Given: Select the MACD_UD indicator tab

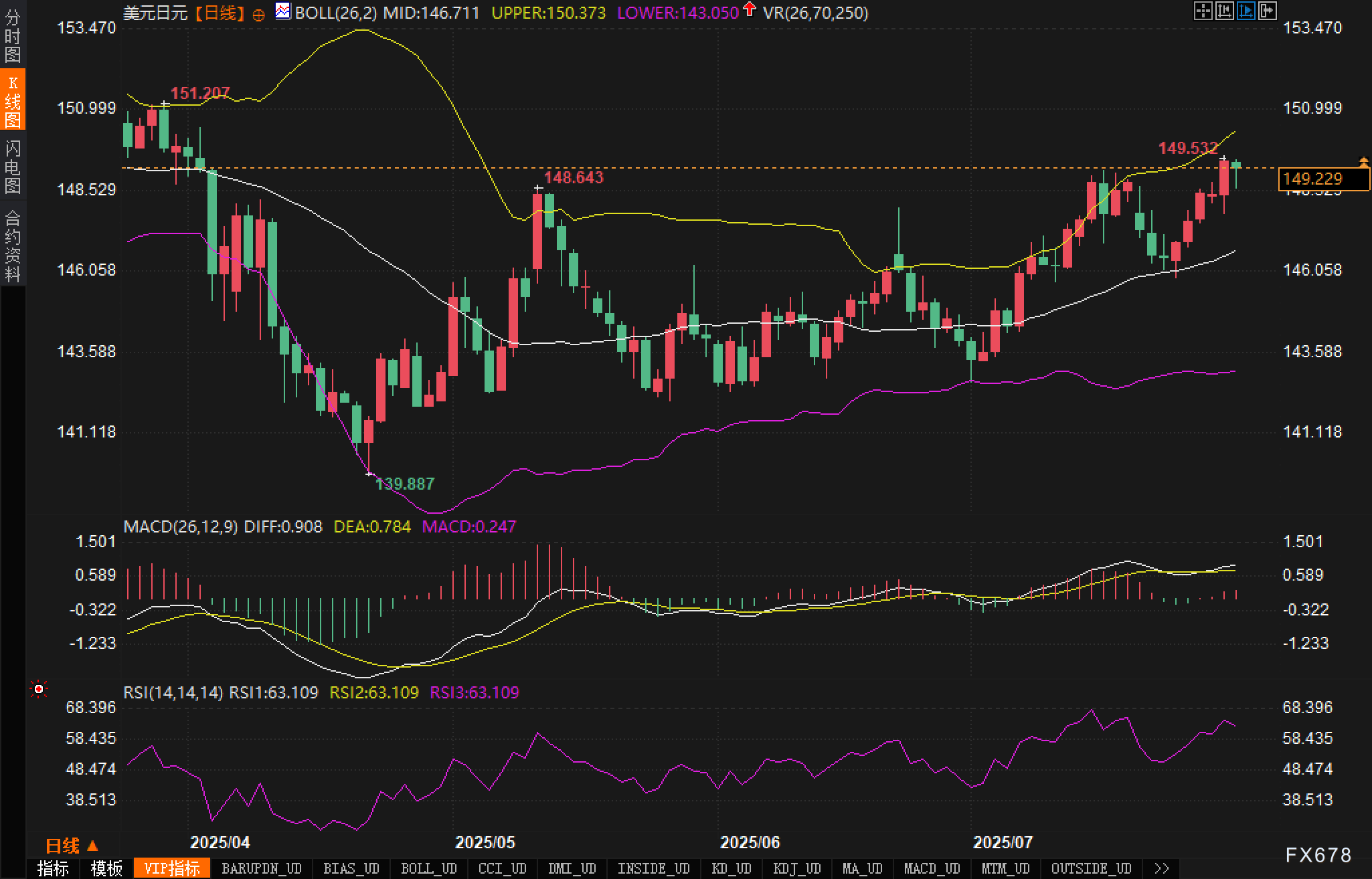Looking at the screenshot, I should point(932,868).
